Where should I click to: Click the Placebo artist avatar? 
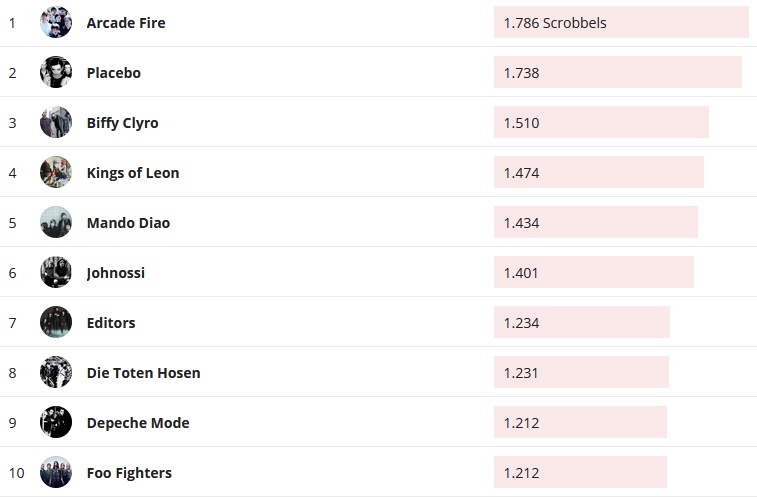[x=56, y=72]
